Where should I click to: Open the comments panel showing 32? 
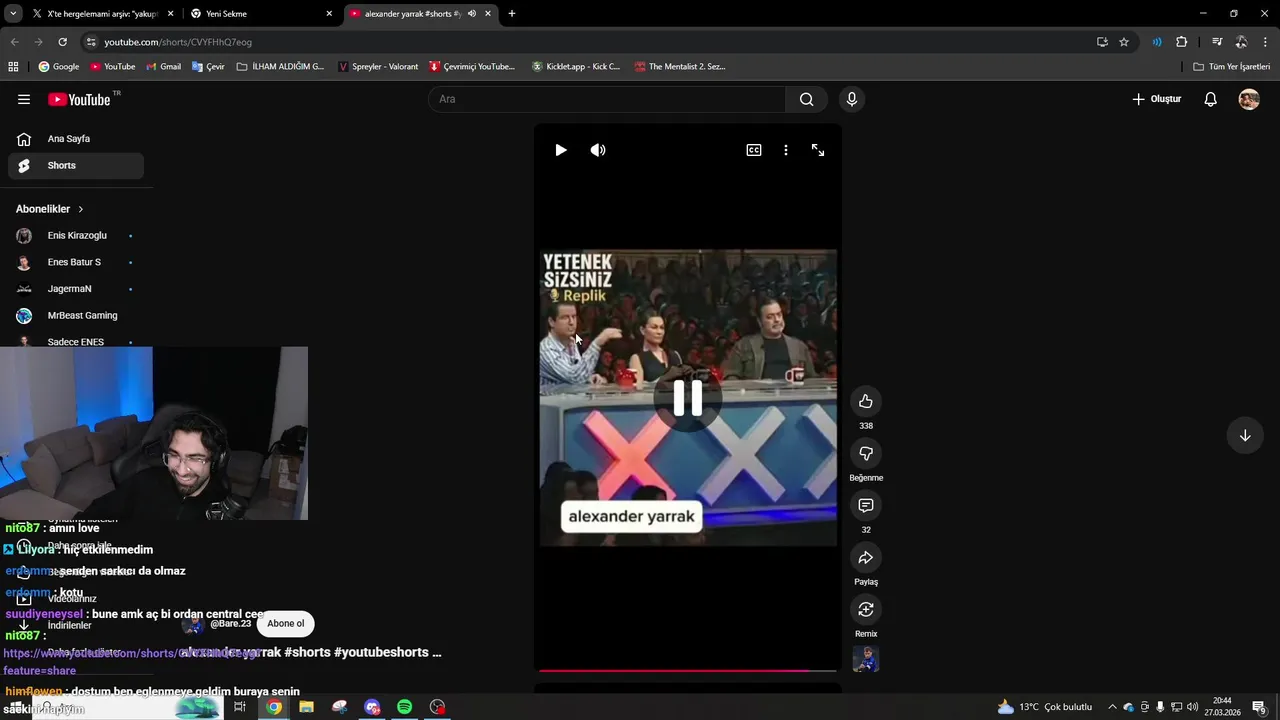pyautogui.click(x=866, y=505)
